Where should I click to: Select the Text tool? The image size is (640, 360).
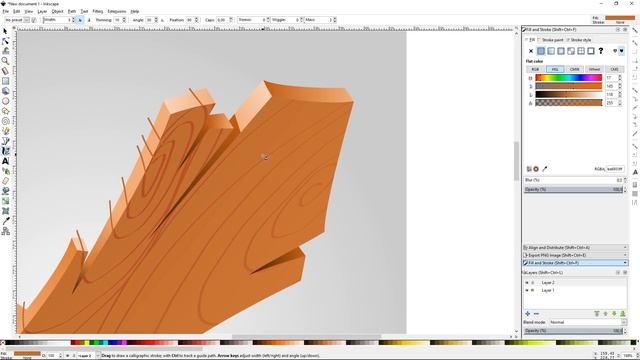tap(5, 161)
